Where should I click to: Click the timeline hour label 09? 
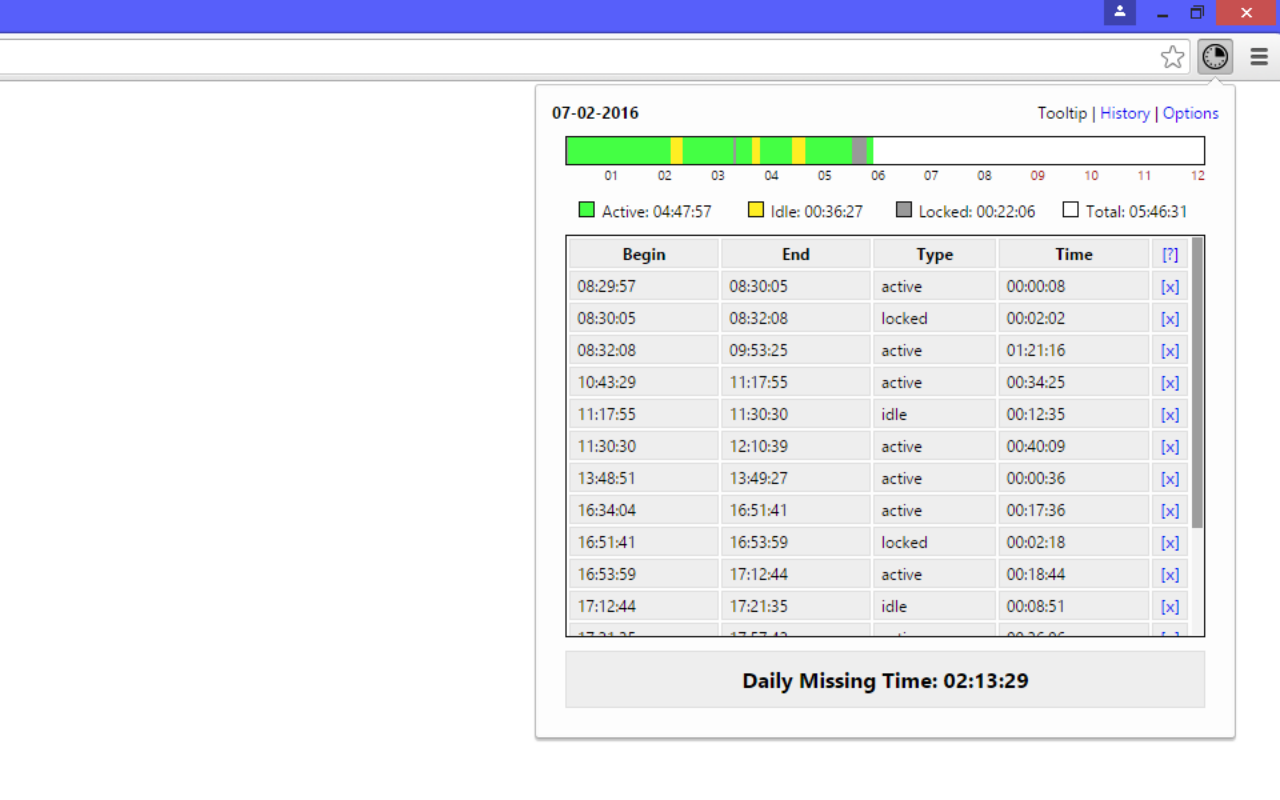1038,176
